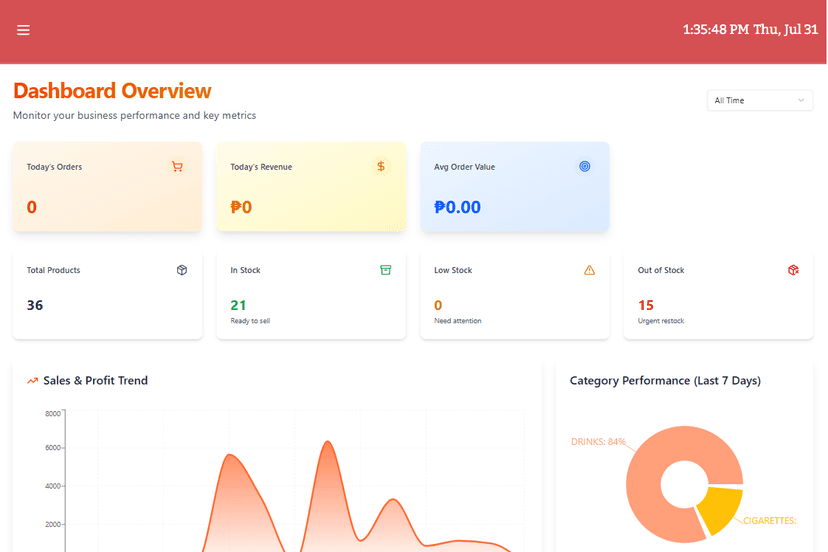Click the chevron arrow in the All Time selector
828x552 pixels.
tap(801, 100)
